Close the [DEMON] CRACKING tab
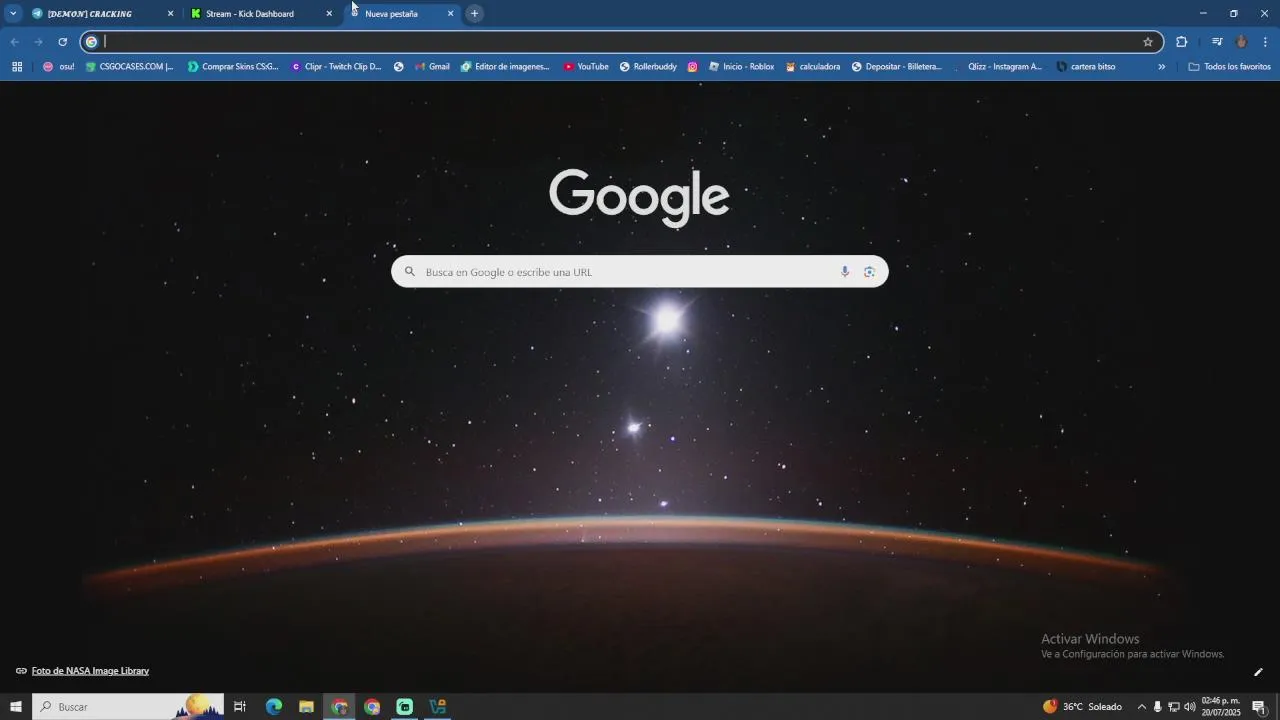The image size is (1280, 720). (x=170, y=14)
